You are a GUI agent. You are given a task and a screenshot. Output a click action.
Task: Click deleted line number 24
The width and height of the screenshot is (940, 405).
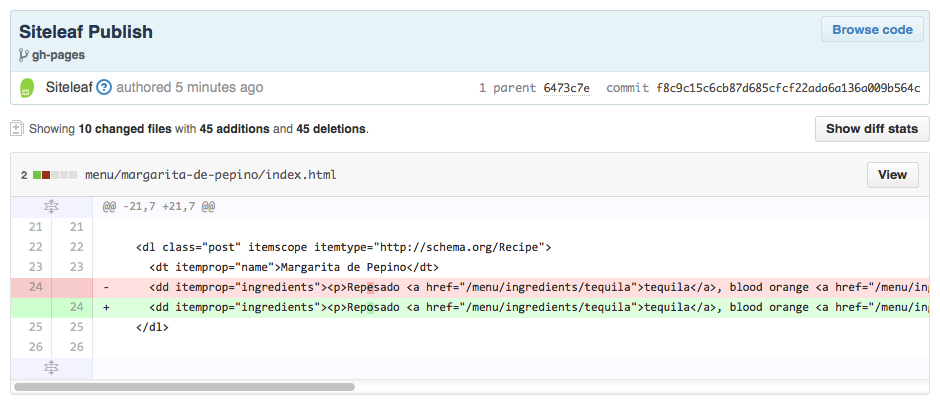point(36,287)
